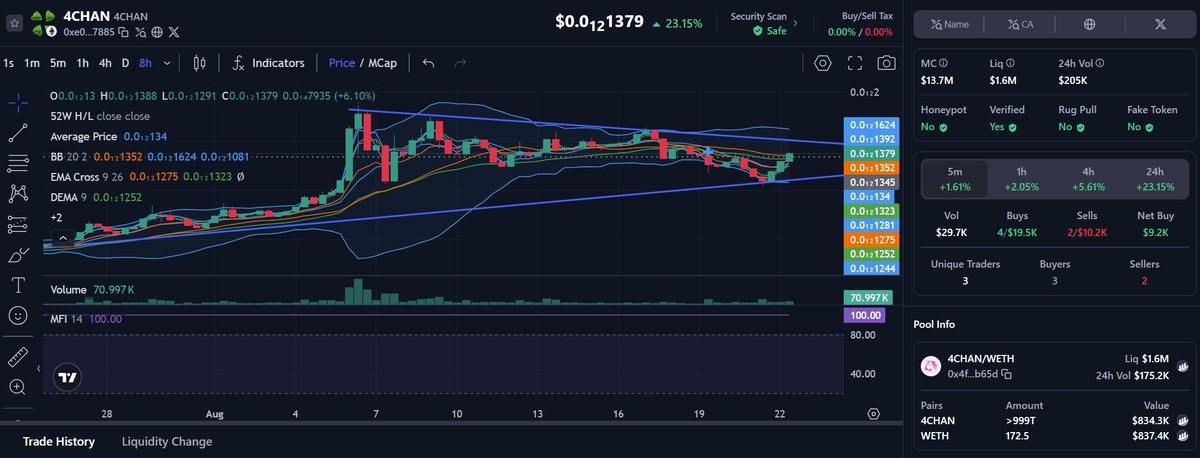Image resolution: width=1200 pixels, height=458 pixels.
Task: Search by Name on X
Action: click(950, 24)
